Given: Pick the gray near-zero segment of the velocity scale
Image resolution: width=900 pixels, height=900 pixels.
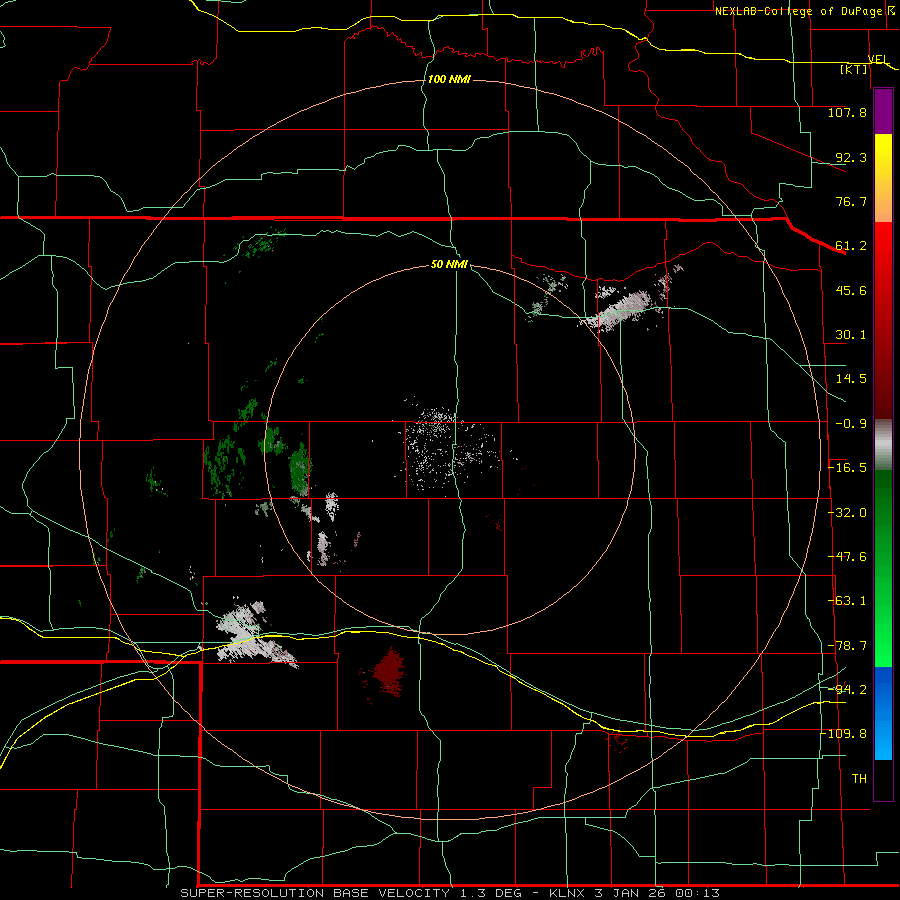Looking at the screenshot, I should pyautogui.click(x=883, y=445).
